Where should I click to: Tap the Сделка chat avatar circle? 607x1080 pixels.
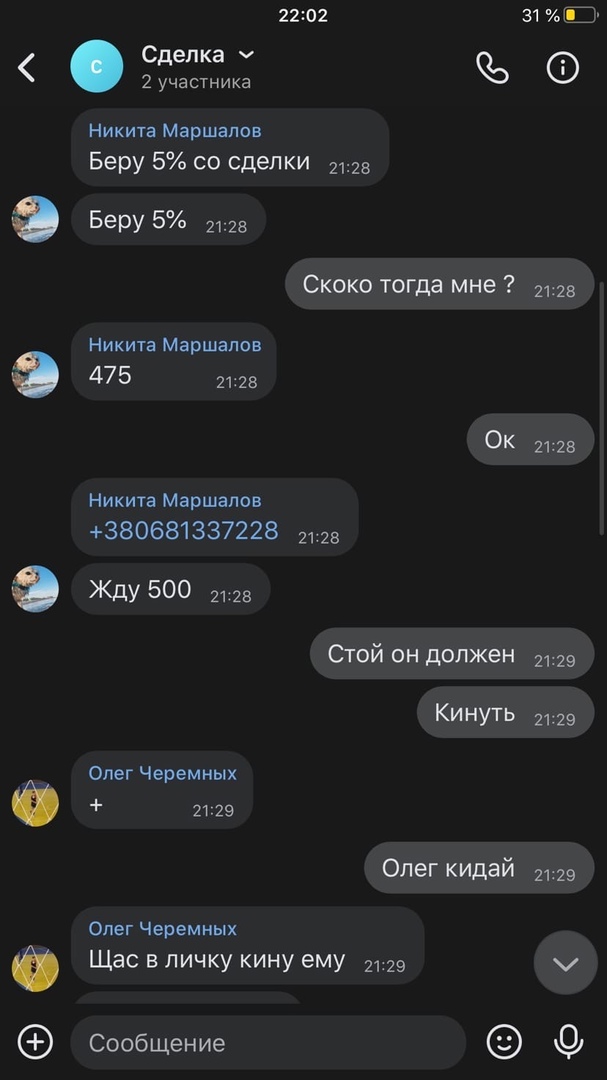[x=96, y=67]
